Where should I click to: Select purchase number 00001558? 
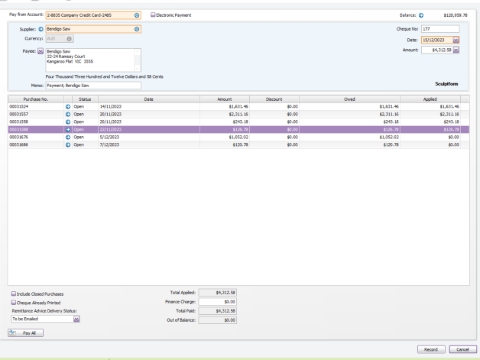click(19, 122)
